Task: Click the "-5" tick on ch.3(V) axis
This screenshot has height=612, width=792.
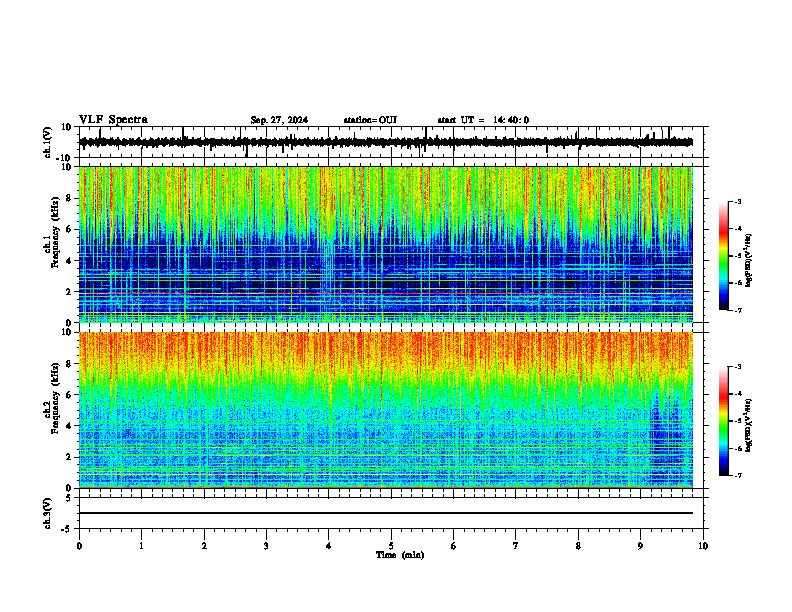Action: pos(67,529)
